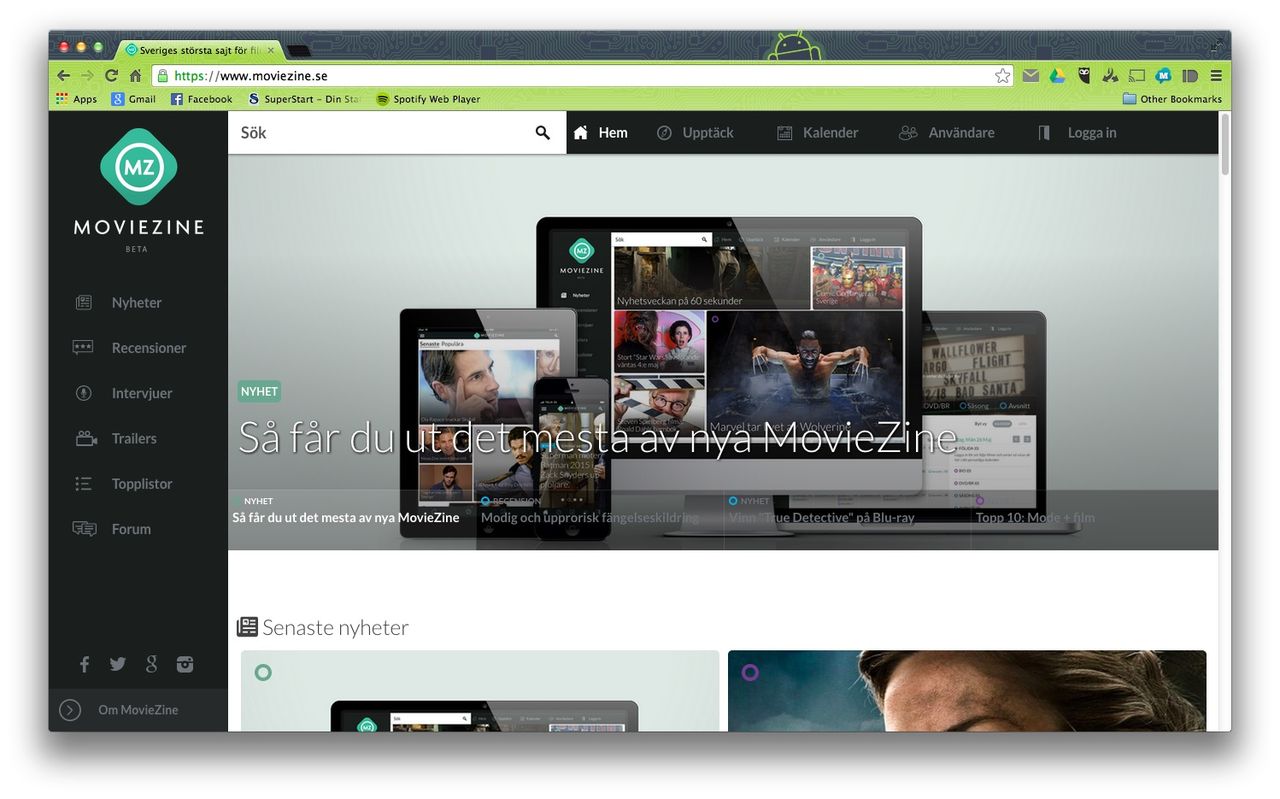Open the Apps bookmark

click(76, 99)
